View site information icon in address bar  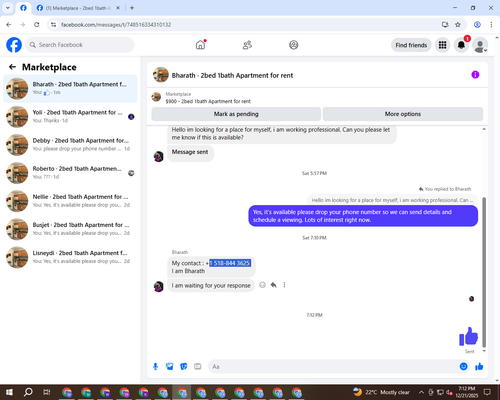[53, 24]
